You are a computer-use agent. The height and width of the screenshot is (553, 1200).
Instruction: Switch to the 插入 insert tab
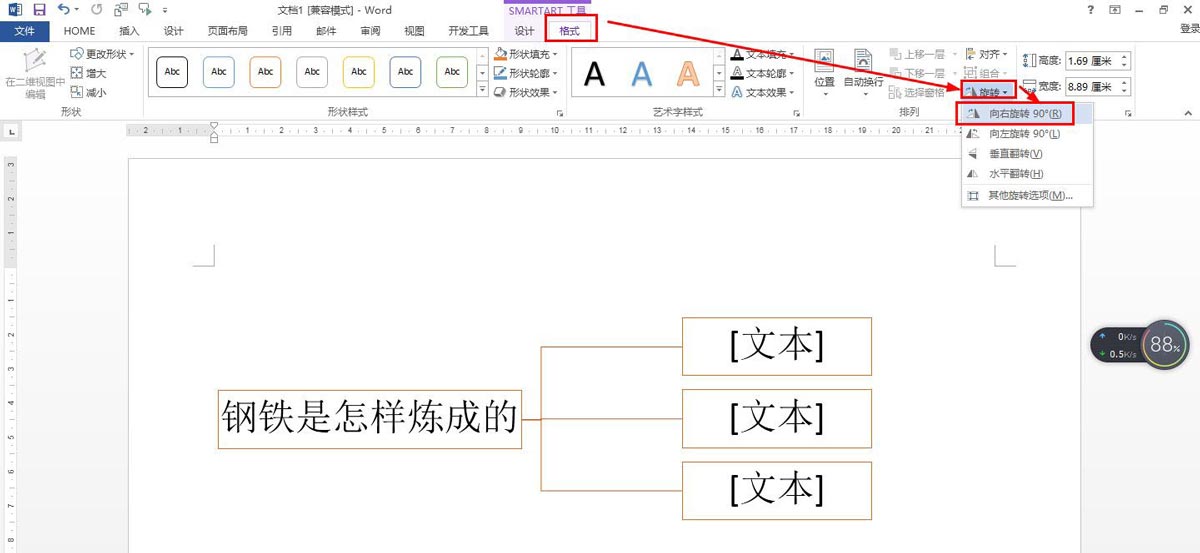point(129,31)
